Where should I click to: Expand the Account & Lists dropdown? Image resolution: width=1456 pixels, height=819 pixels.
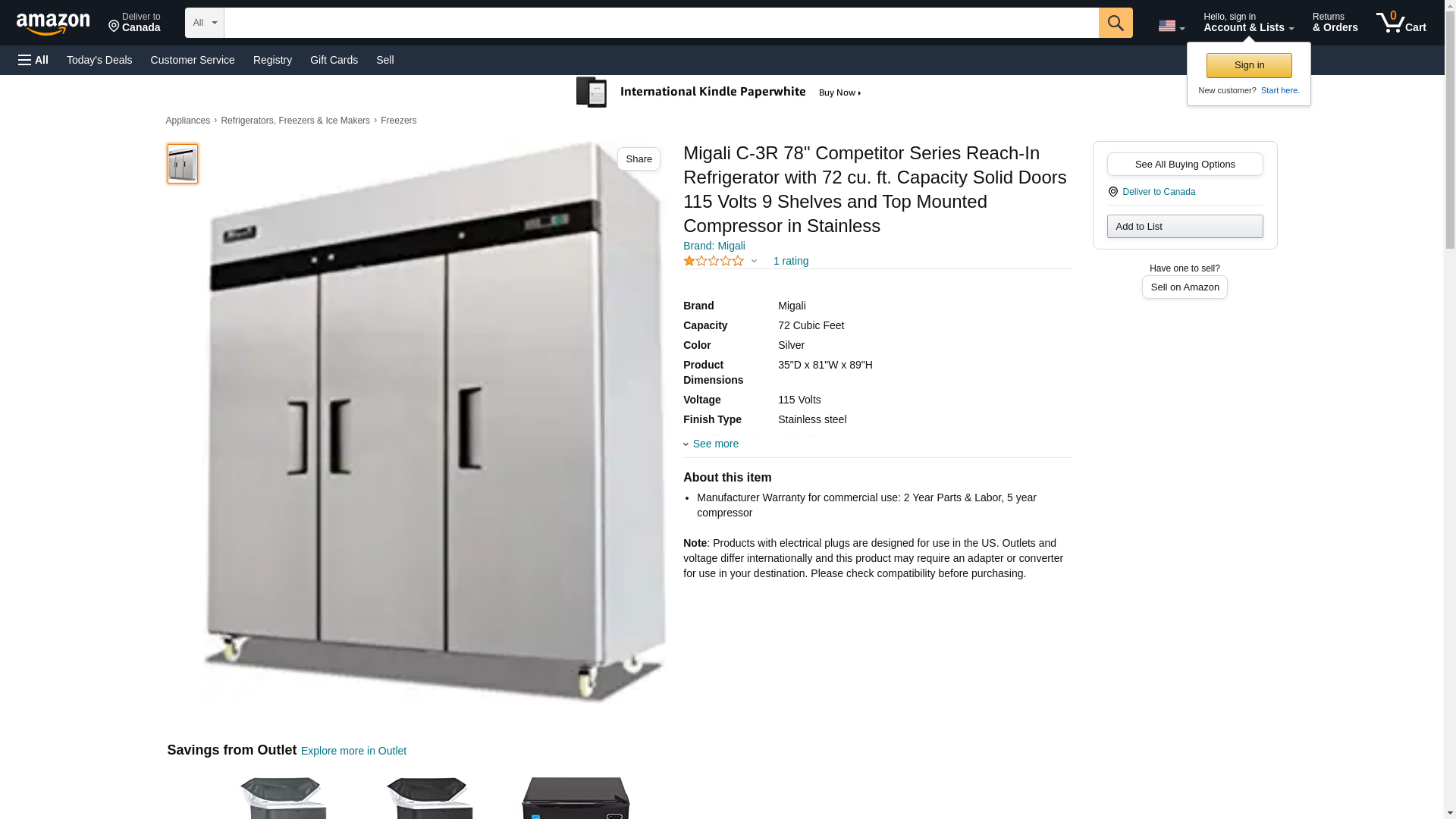coord(1248,23)
